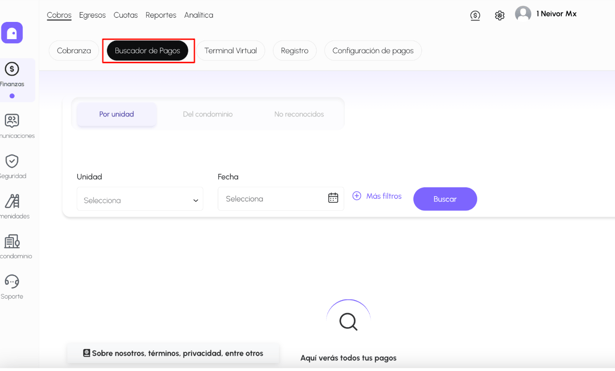
Task: Open the Cobros top menu
Action: click(59, 15)
